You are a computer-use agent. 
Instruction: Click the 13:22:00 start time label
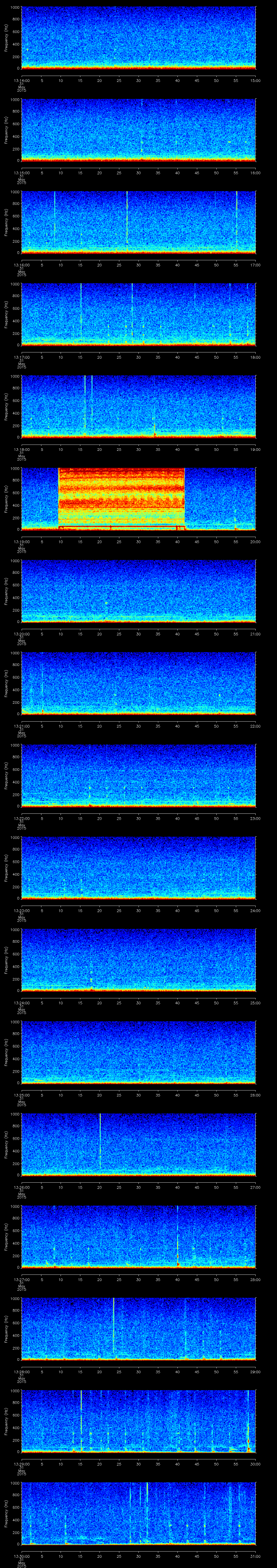pyautogui.click(x=21, y=818)
